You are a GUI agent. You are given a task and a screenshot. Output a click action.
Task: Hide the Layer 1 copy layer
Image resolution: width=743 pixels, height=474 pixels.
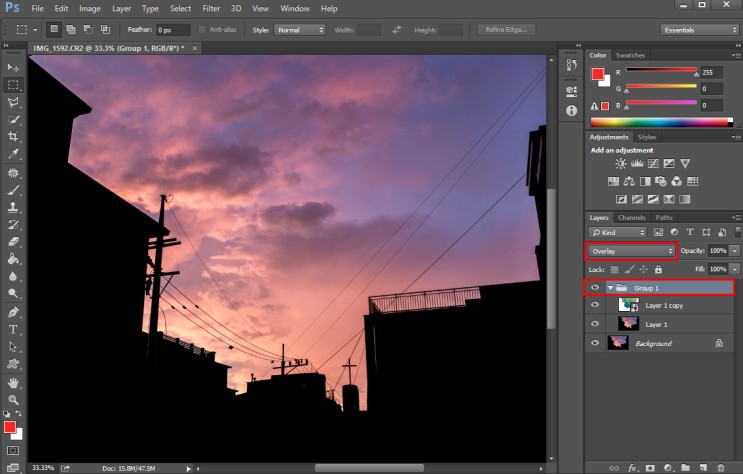tap(595, 306)
